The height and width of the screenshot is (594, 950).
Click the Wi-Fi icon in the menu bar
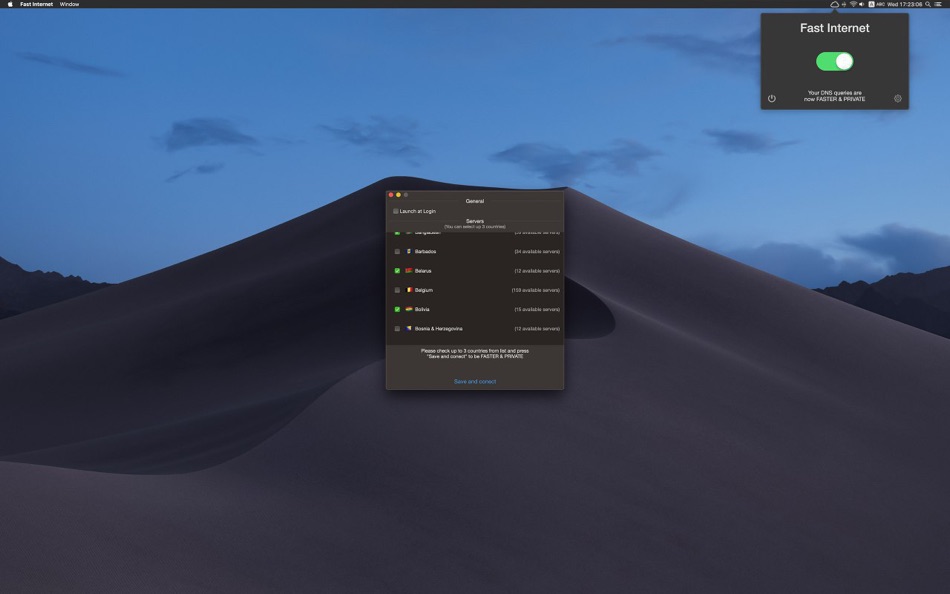(x=853, y=4)
